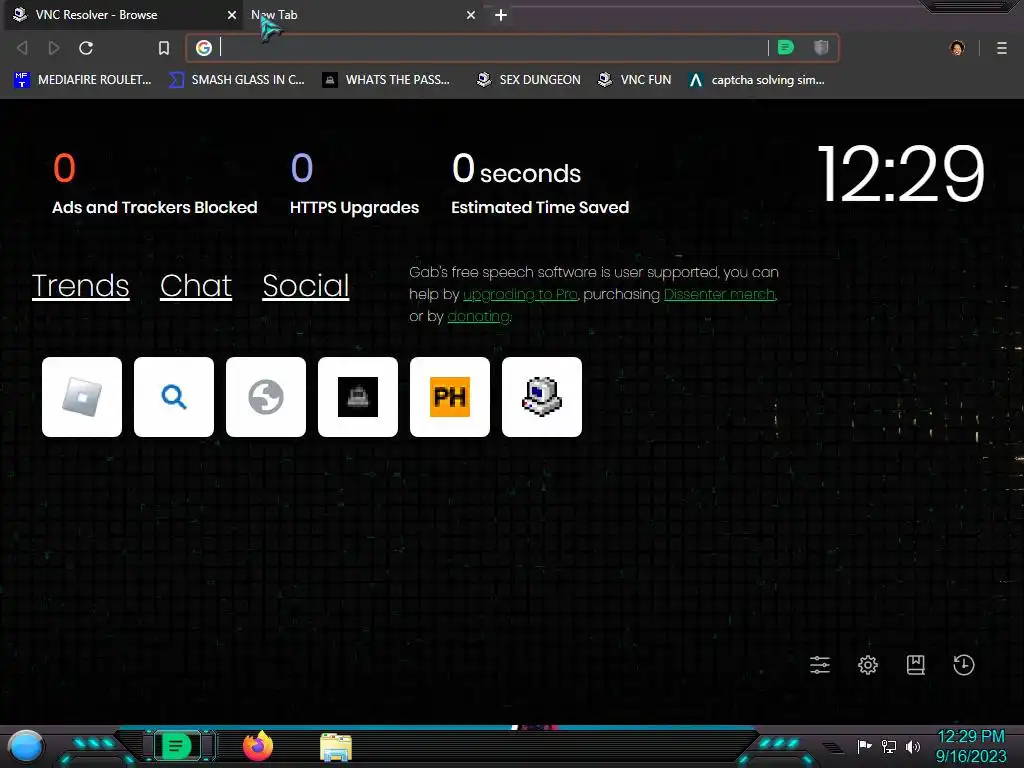1024x768 pixels.
Task: Switch to the VNC Resolver - Browse tab
Action: tap(124, 14)
